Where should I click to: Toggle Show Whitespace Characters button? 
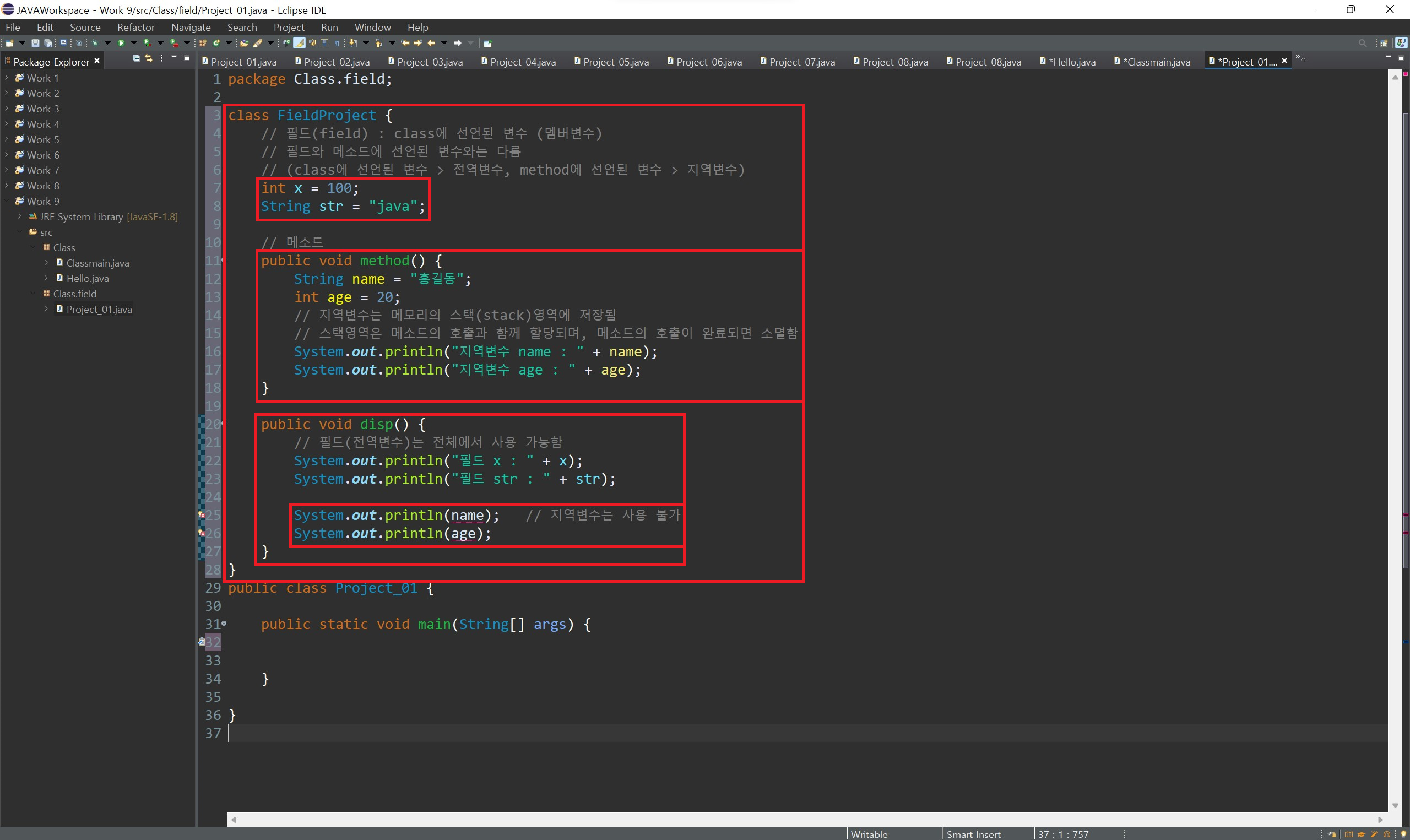pos(337,43)
